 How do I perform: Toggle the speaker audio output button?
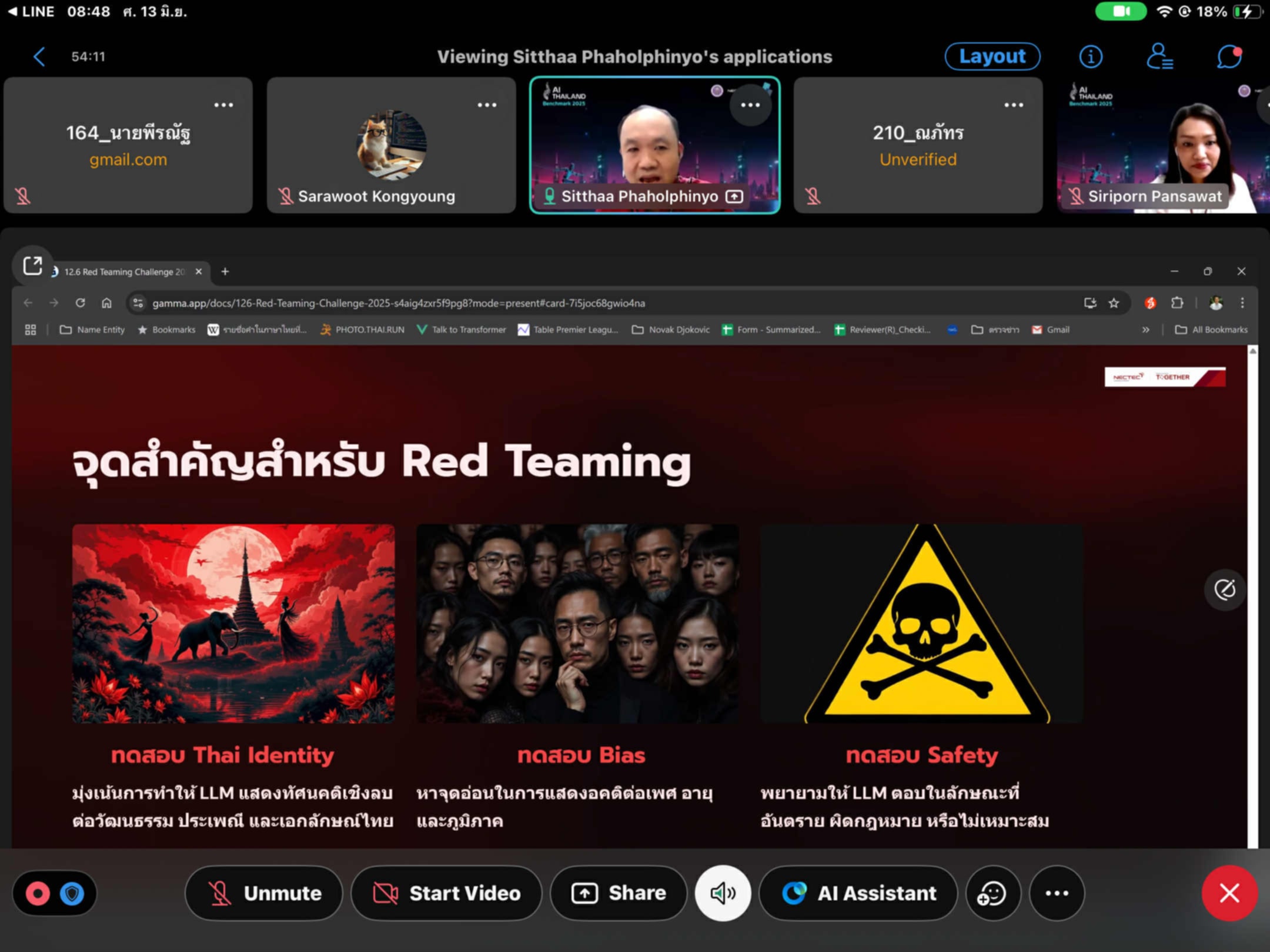723,893
